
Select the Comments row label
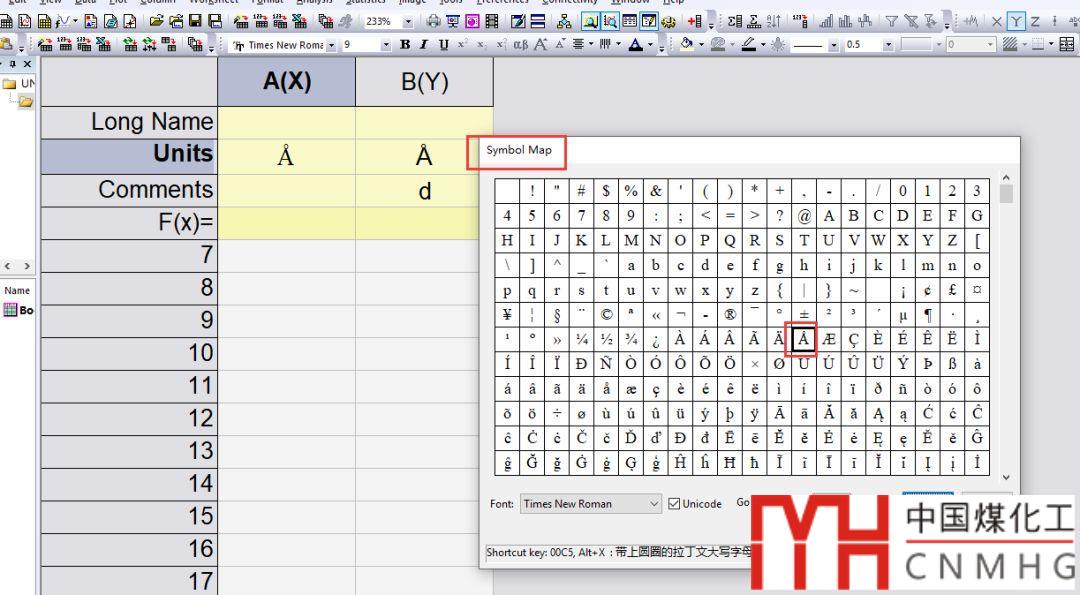[129, 190]
